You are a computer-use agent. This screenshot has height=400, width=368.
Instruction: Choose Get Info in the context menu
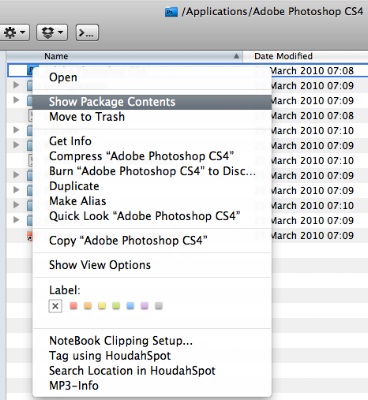[x=152, y=141]
